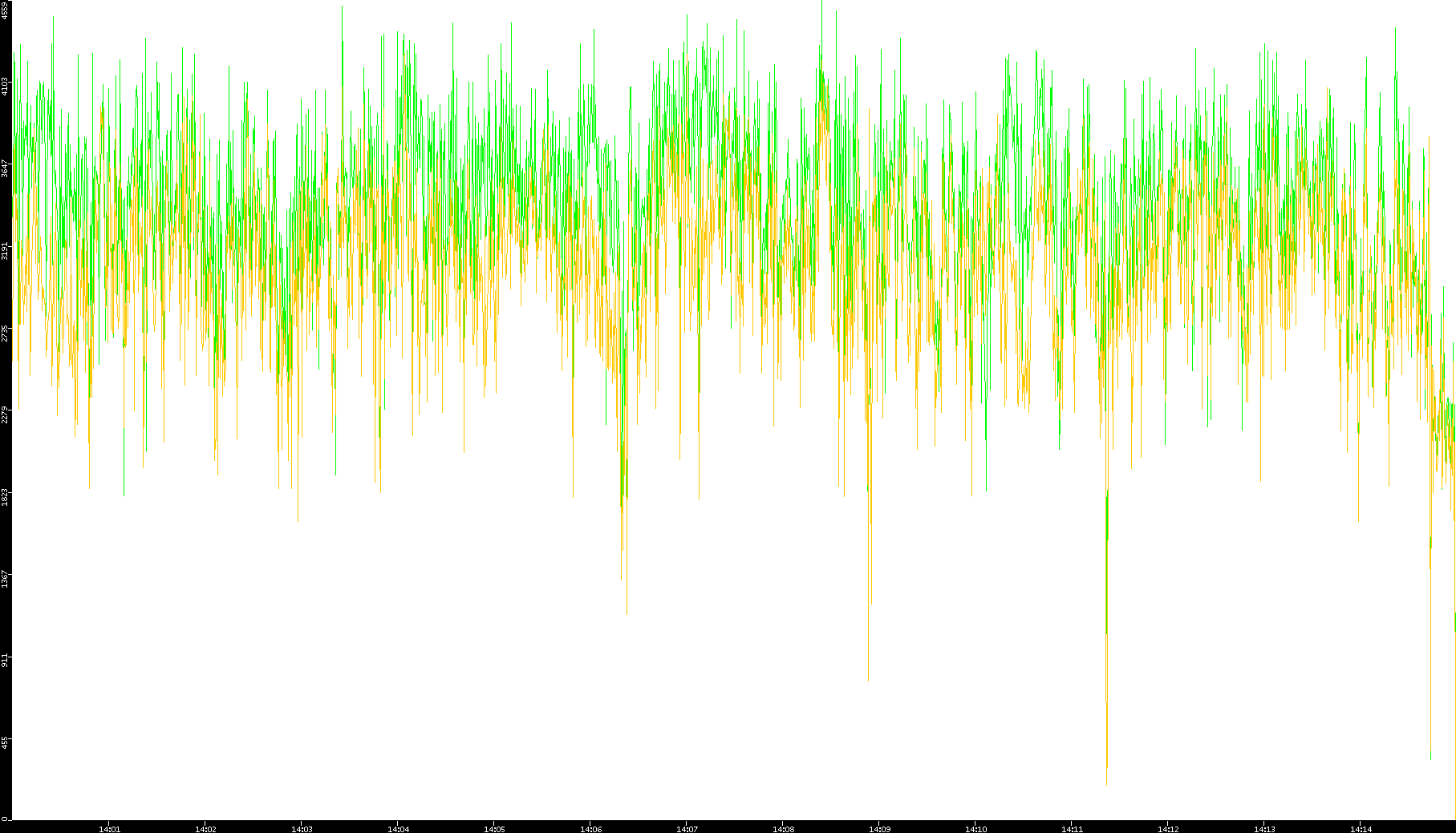Viewport: 1456px width, 833px height.
Task: Choose the 1367 value axis label
Action: 5,579
